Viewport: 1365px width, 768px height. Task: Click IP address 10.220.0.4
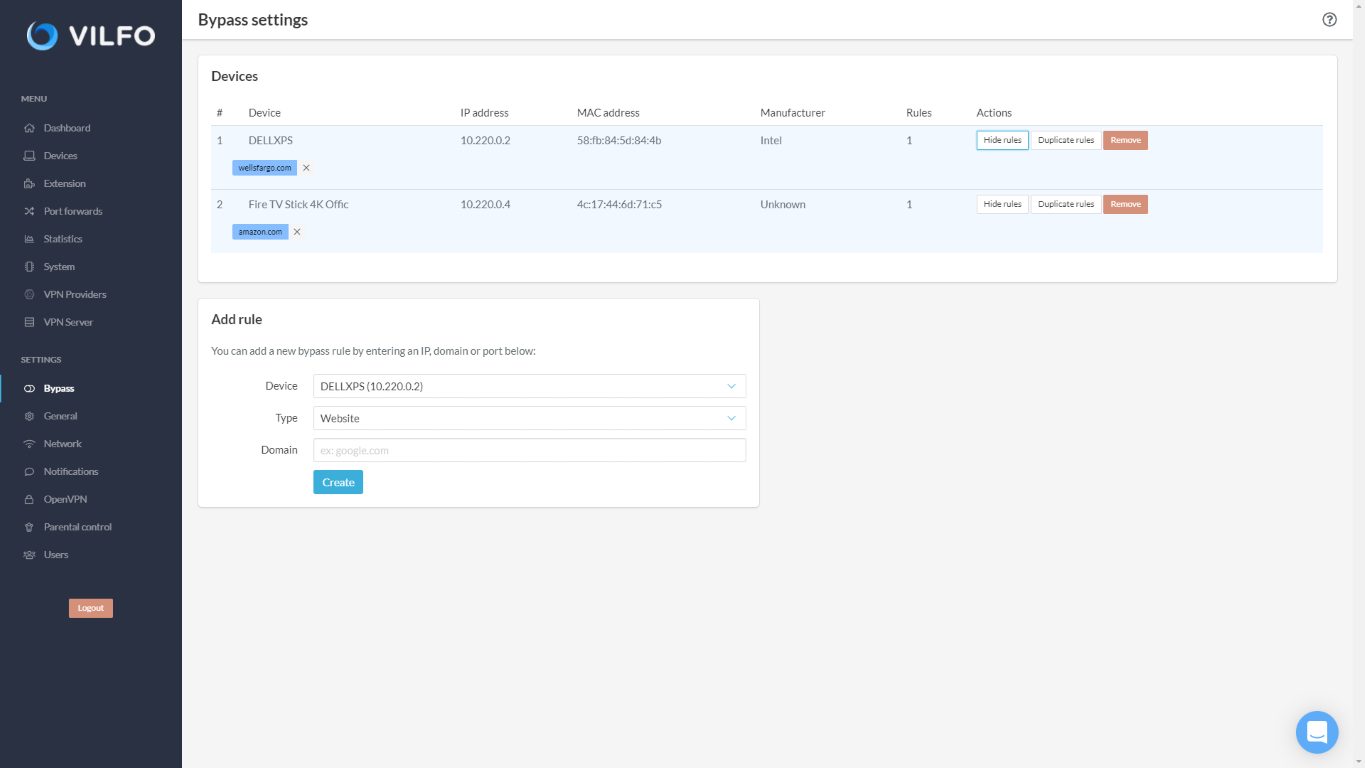click(485, 204)
